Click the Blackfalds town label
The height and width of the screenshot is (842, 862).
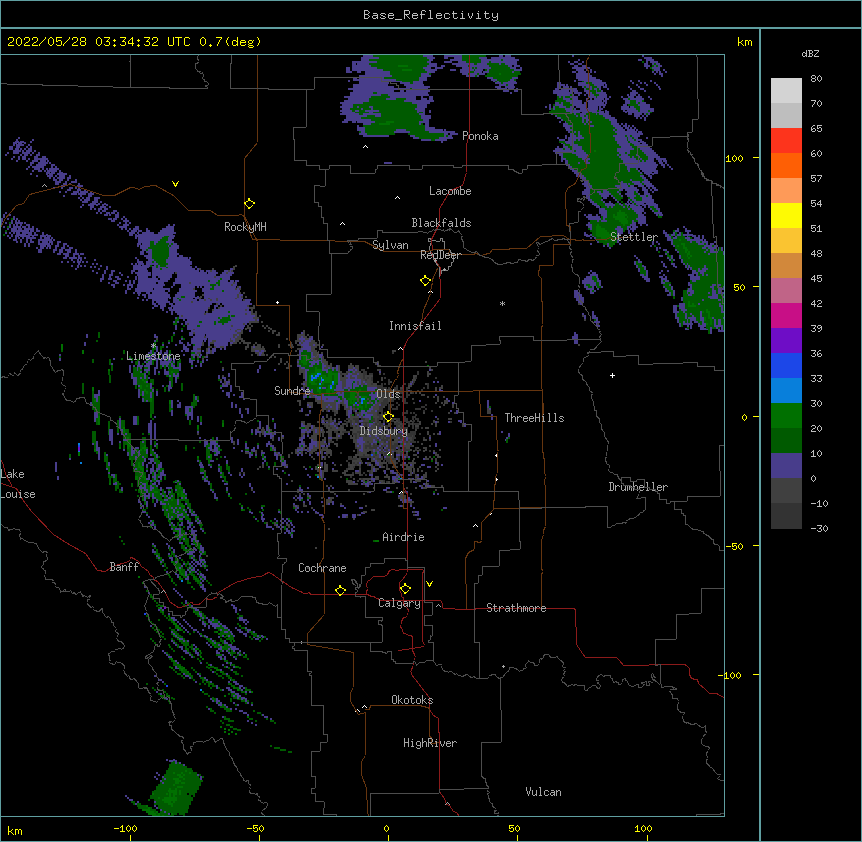tap(441, 223)
